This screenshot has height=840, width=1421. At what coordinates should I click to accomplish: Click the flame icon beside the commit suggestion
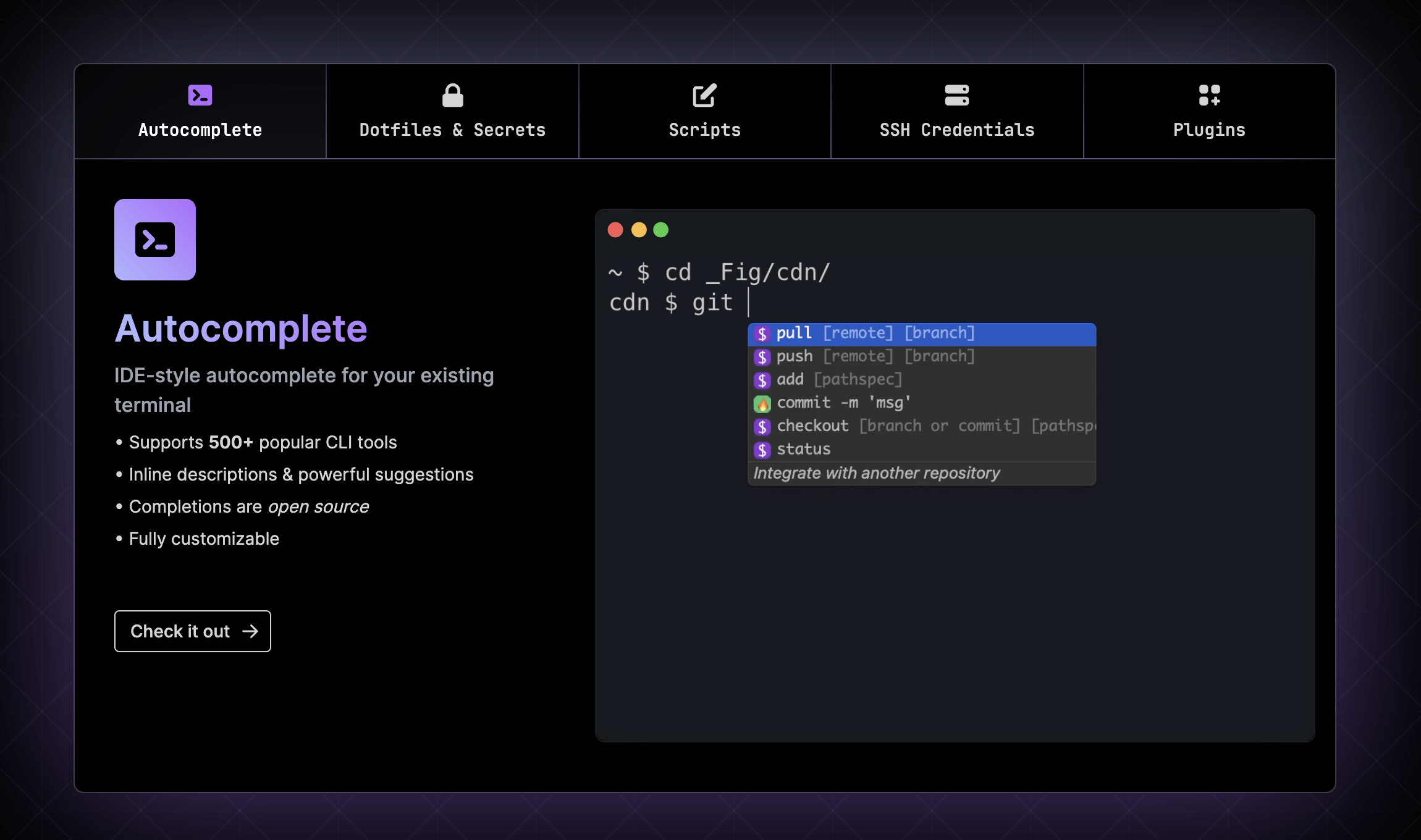(763, 402)
